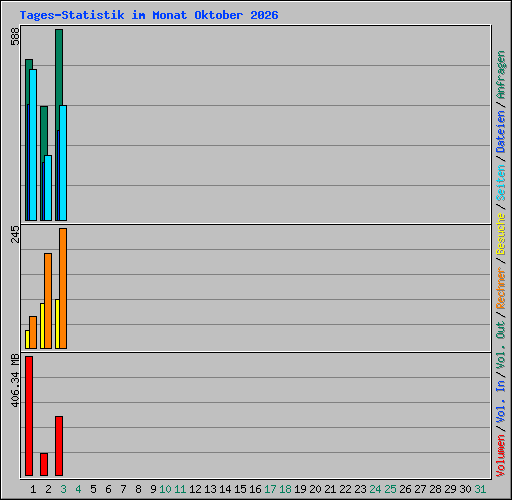
Task: Click day label '12' on the x-axis
Action: [195, 489]
